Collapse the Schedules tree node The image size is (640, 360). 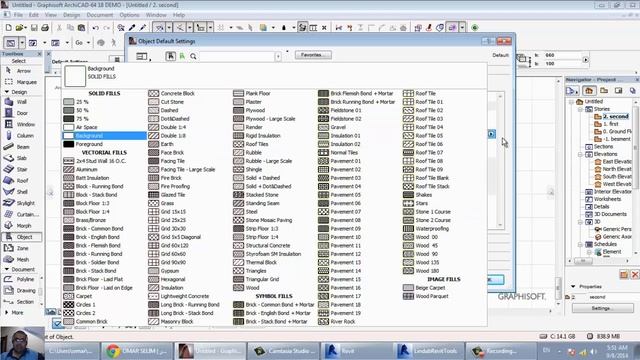[x=580, y=244]
